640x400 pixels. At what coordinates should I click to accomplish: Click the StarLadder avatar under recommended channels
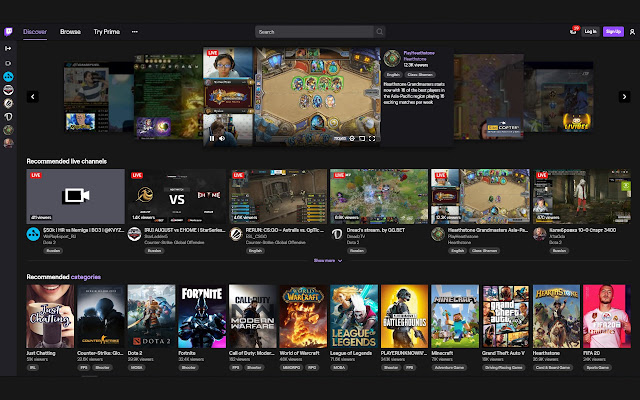[x=134, y=234]
